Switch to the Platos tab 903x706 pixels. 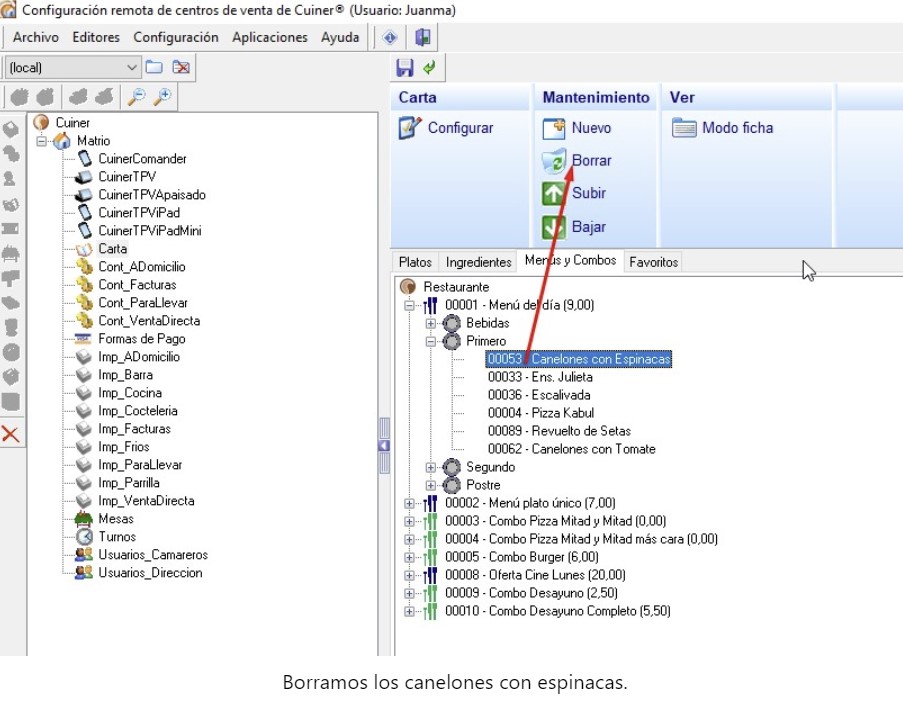coord(415,263)
